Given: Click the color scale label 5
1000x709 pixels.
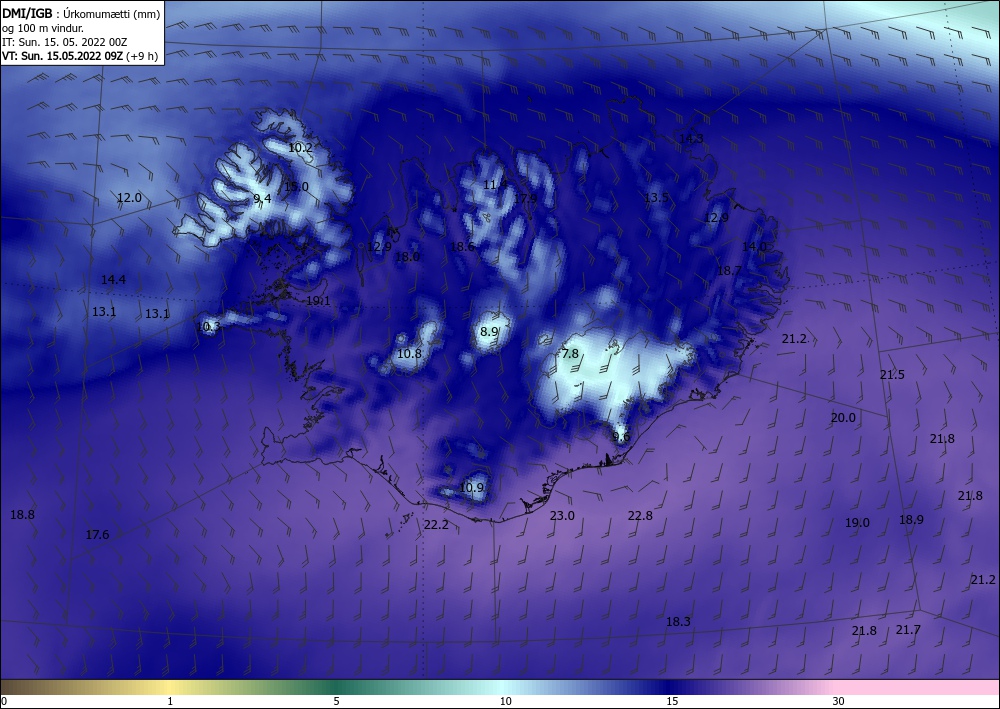Looking at the screenshot, I should (336, 701).
